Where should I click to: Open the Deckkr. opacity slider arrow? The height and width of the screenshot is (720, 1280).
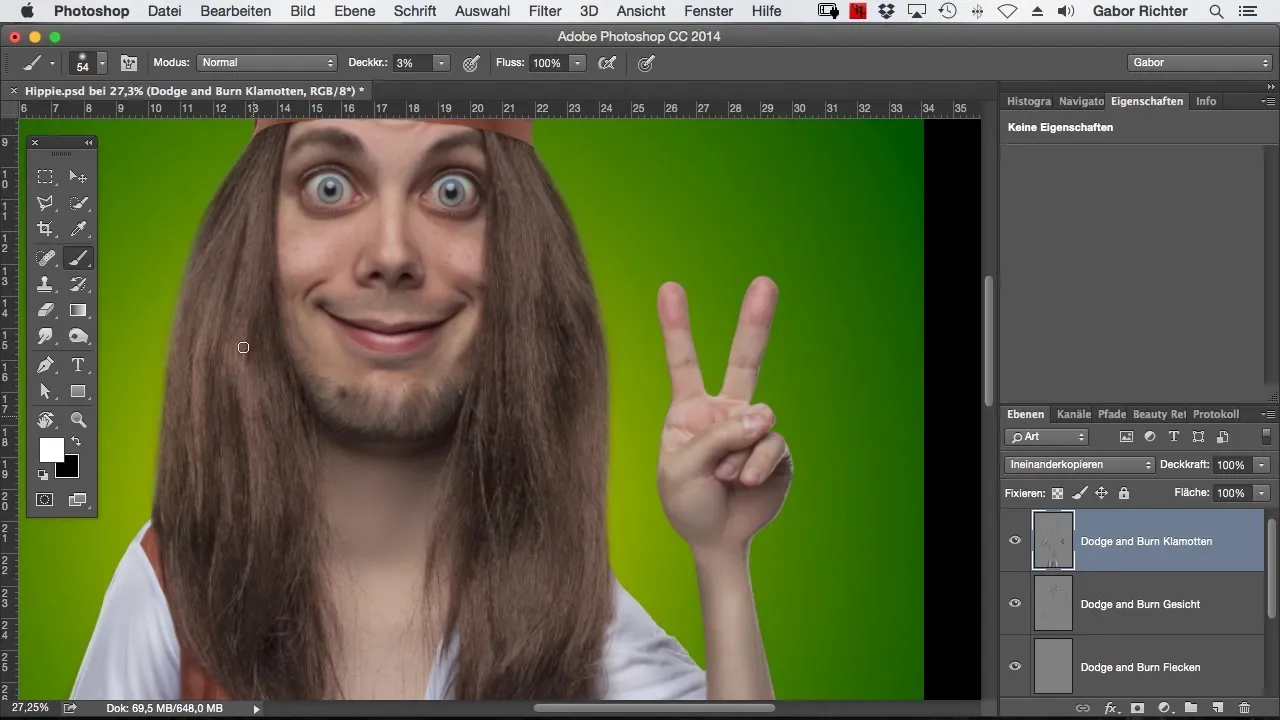point(441,63)
